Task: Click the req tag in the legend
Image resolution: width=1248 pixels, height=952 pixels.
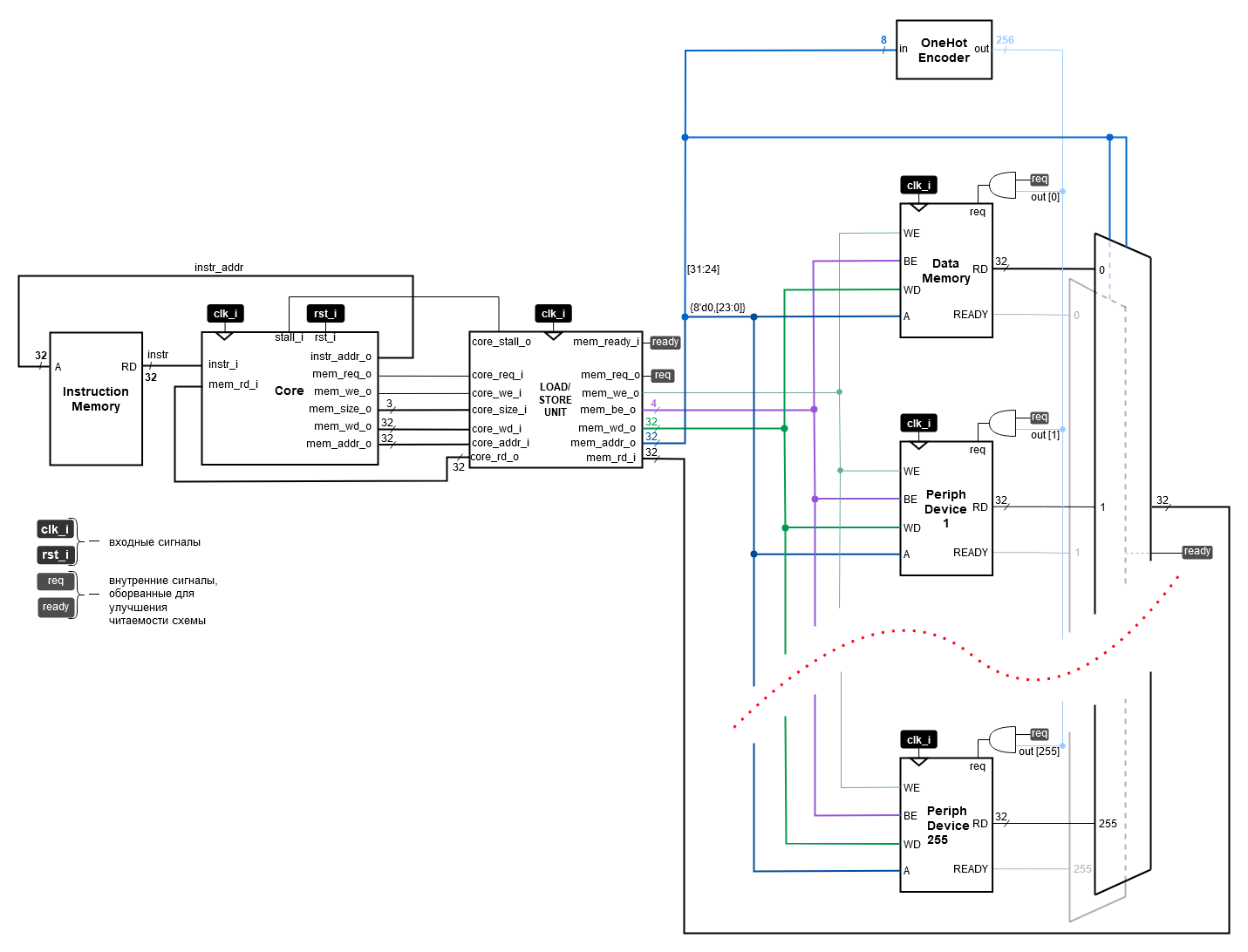Action: (x=56, y=581)
